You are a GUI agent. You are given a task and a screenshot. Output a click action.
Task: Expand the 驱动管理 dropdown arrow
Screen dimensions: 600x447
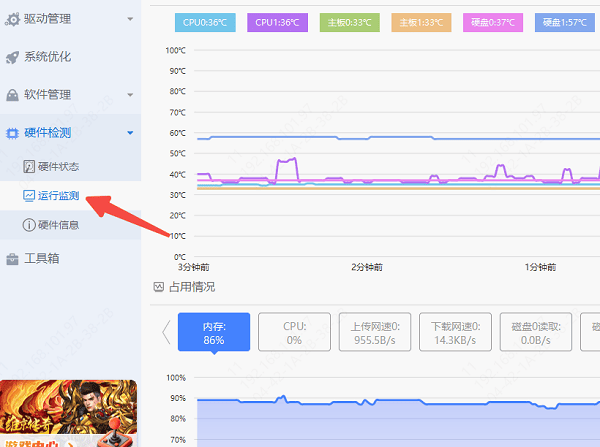[130, 18]
